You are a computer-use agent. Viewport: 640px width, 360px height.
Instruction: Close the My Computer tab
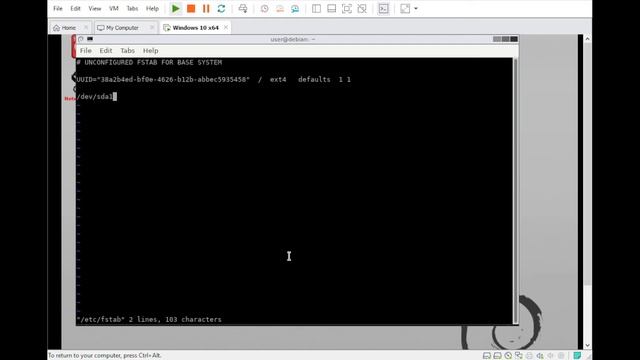pyautogui.click(x=152, y=27)
